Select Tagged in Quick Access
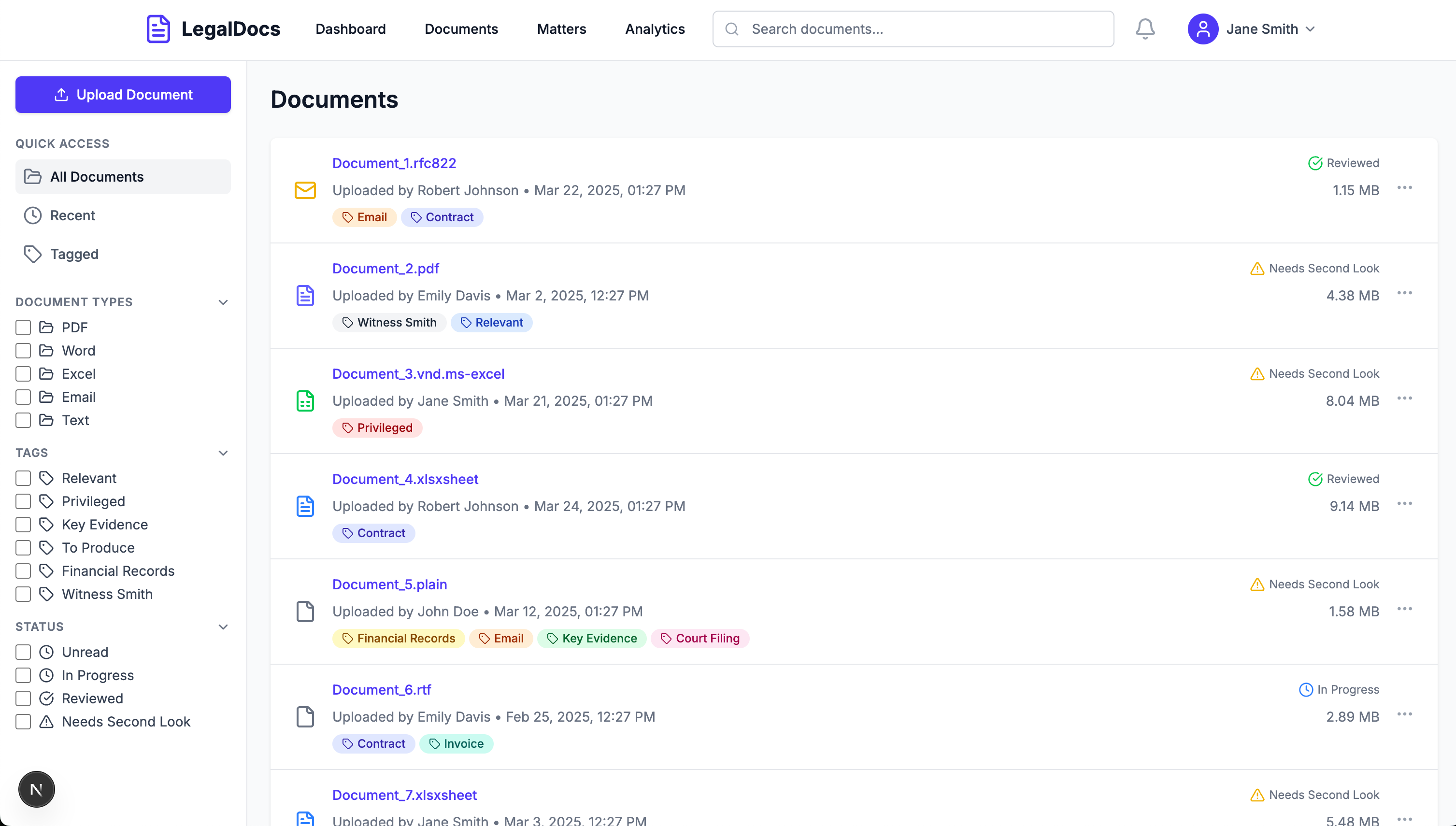 pyautogui.click(x=123, y=254)
